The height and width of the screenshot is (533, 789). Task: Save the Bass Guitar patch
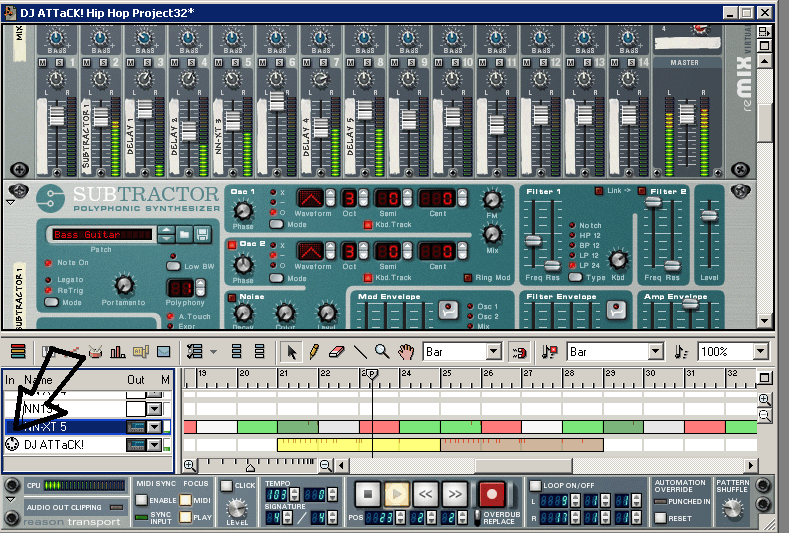(202, 234)
